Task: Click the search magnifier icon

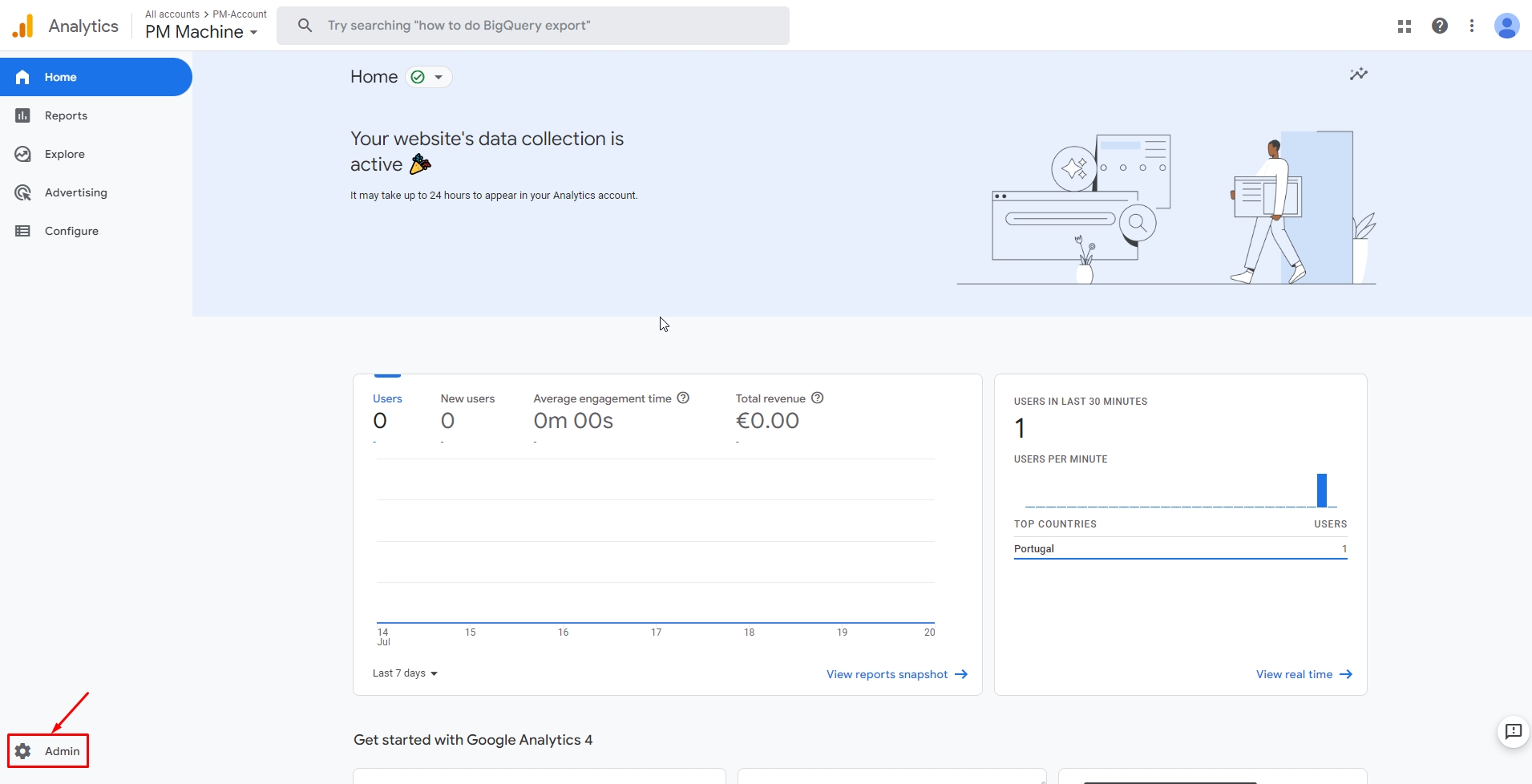Action: (x=305, y=26)
